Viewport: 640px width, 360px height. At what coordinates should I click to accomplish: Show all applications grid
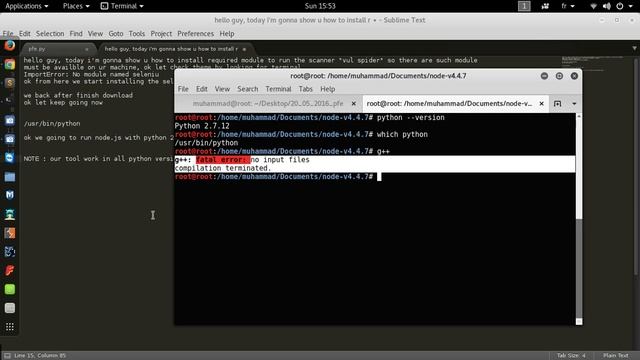[10, 327]
